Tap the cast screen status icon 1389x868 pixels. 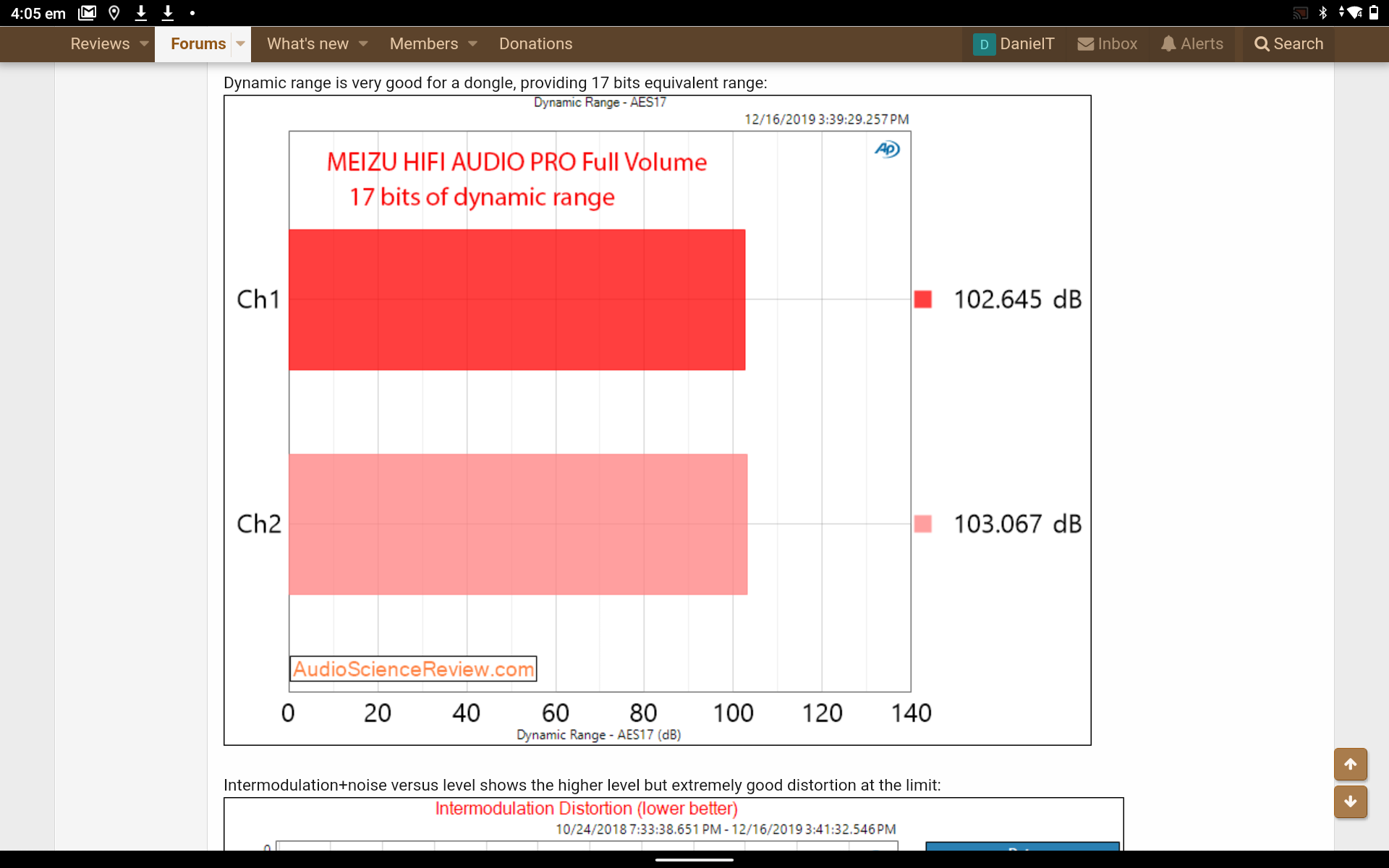pos(1301,12)
